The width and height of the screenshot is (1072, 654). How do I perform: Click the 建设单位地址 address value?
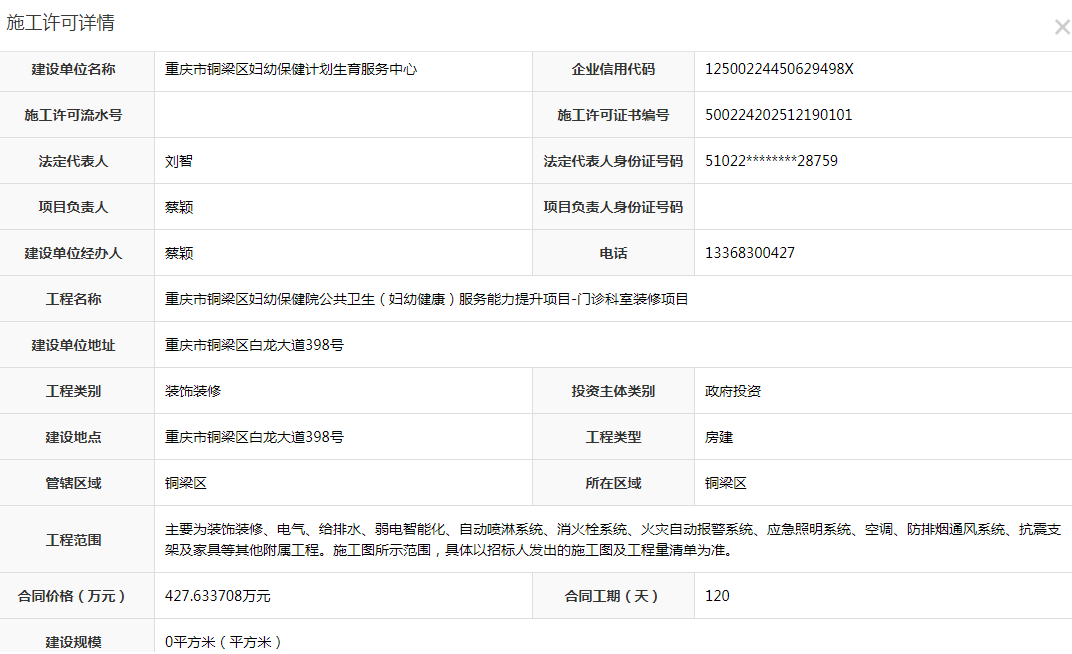click(x=255, y=345)
